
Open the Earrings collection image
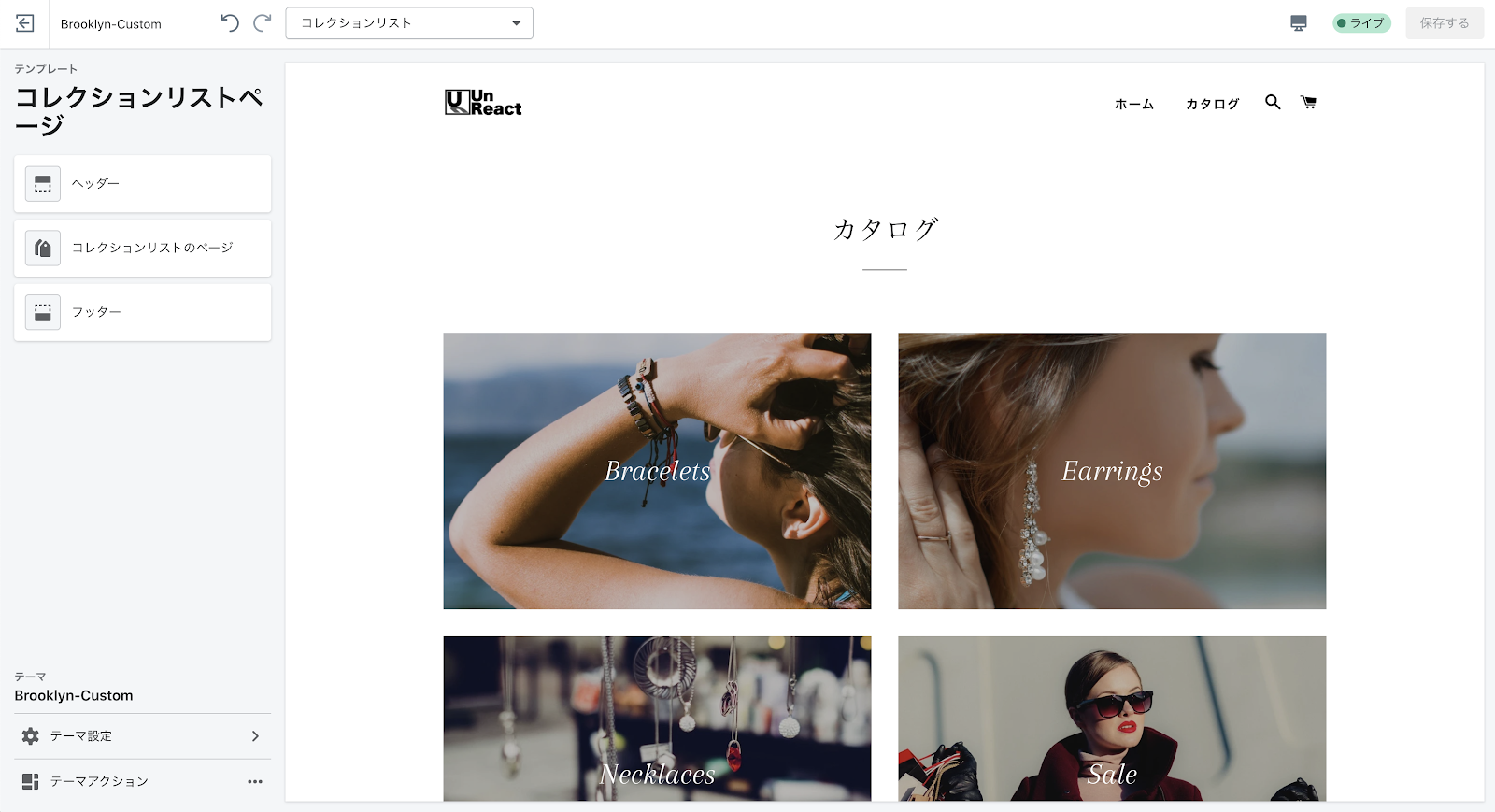pos(1112,471)
